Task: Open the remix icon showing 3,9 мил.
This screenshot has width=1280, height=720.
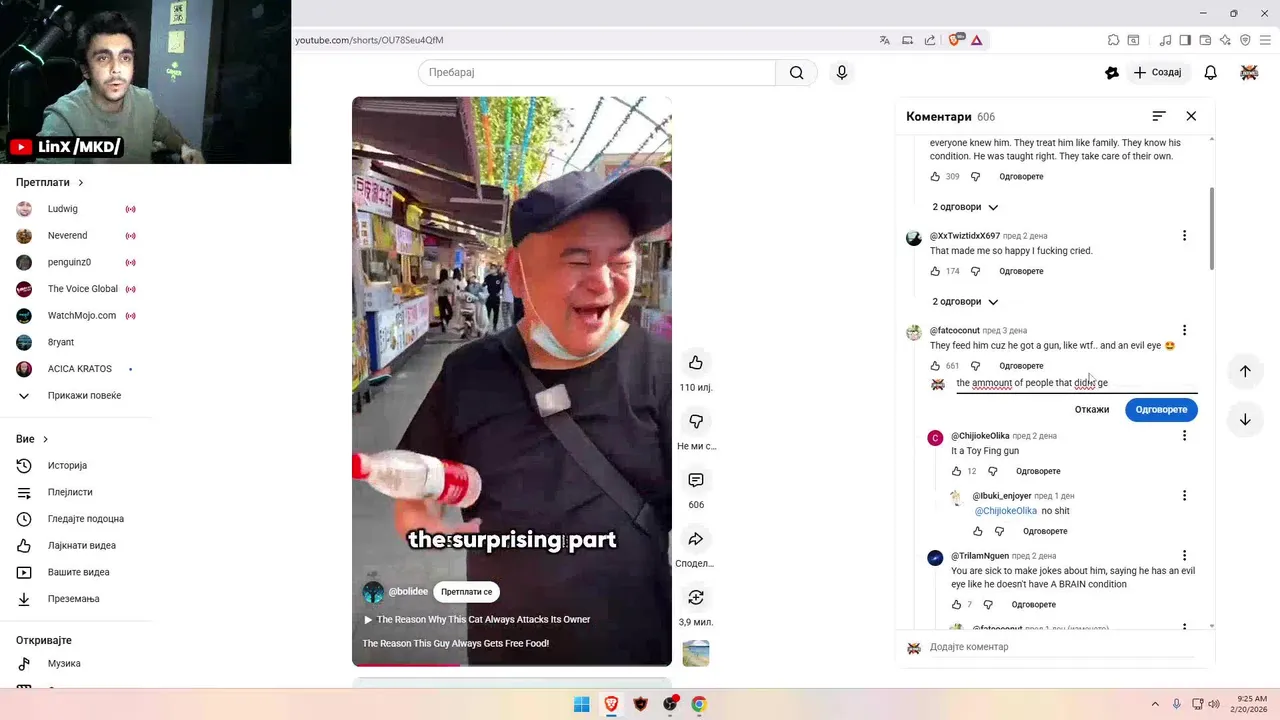Action: coord(696,597)
